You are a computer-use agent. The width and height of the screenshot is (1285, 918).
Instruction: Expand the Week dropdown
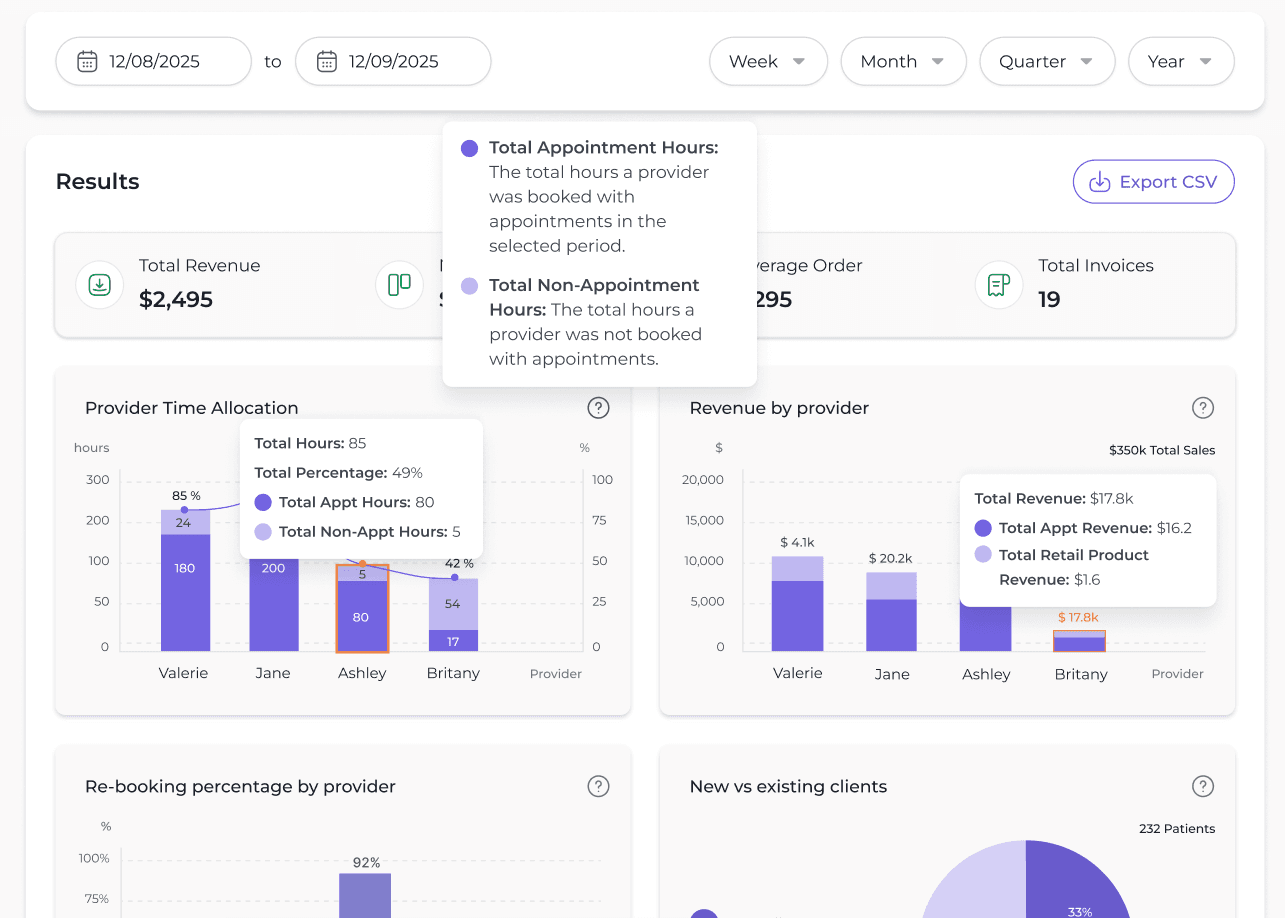[768, 61]
